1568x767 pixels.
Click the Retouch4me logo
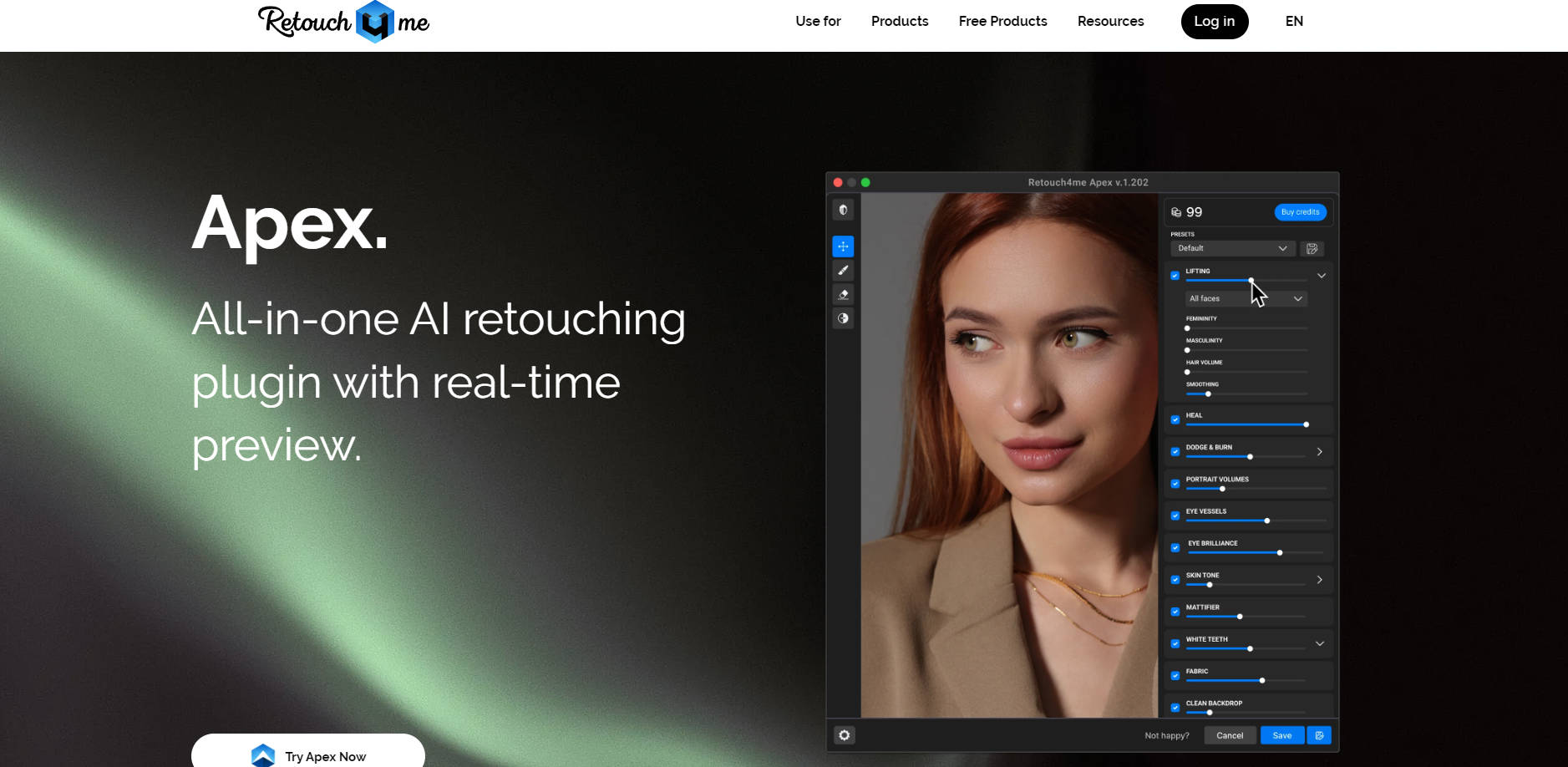(342, 22)
